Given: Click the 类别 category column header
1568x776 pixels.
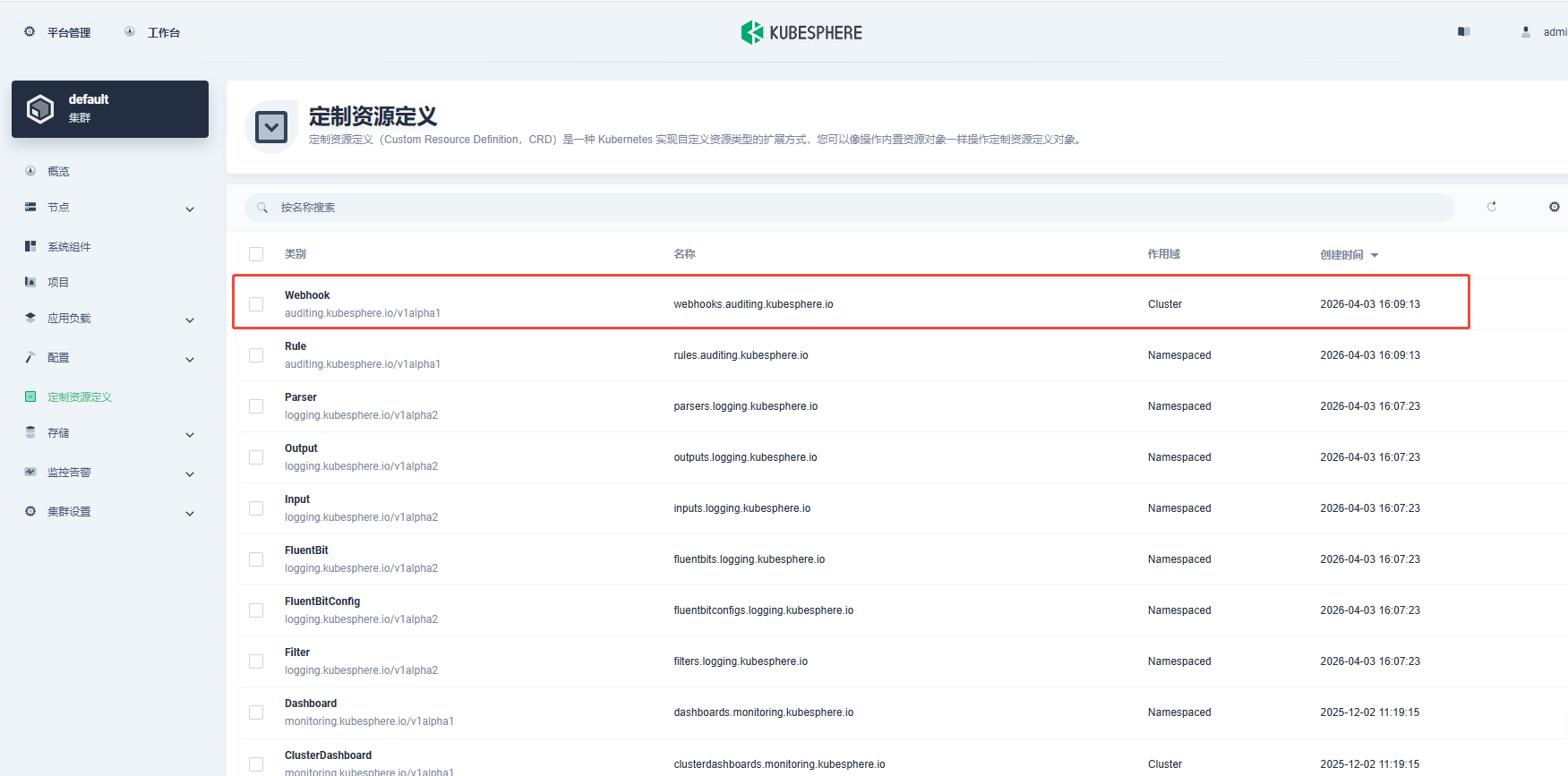Looking at the screenshot, I should [x=296, y=254].
